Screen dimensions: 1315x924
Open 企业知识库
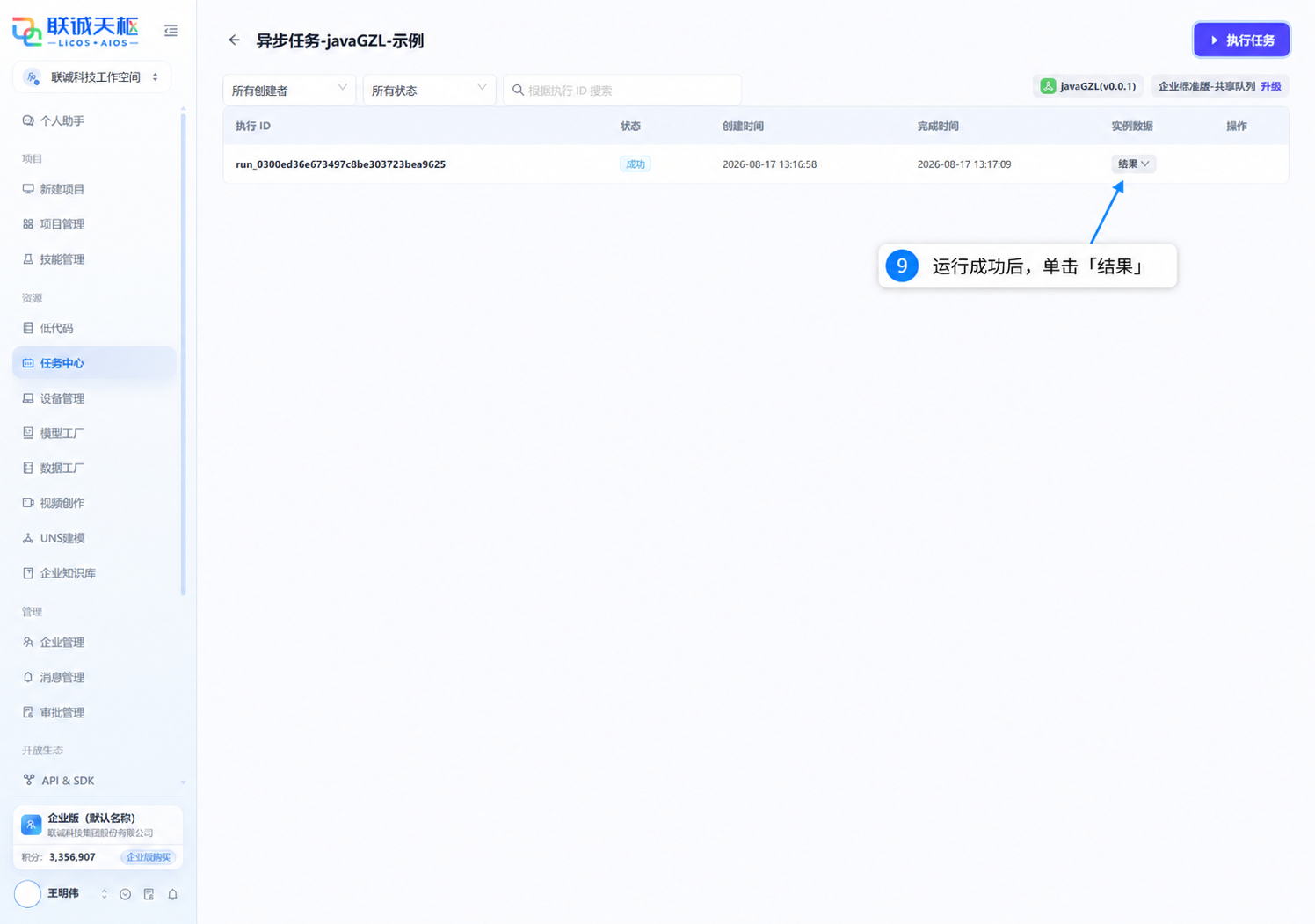point(94,573)
